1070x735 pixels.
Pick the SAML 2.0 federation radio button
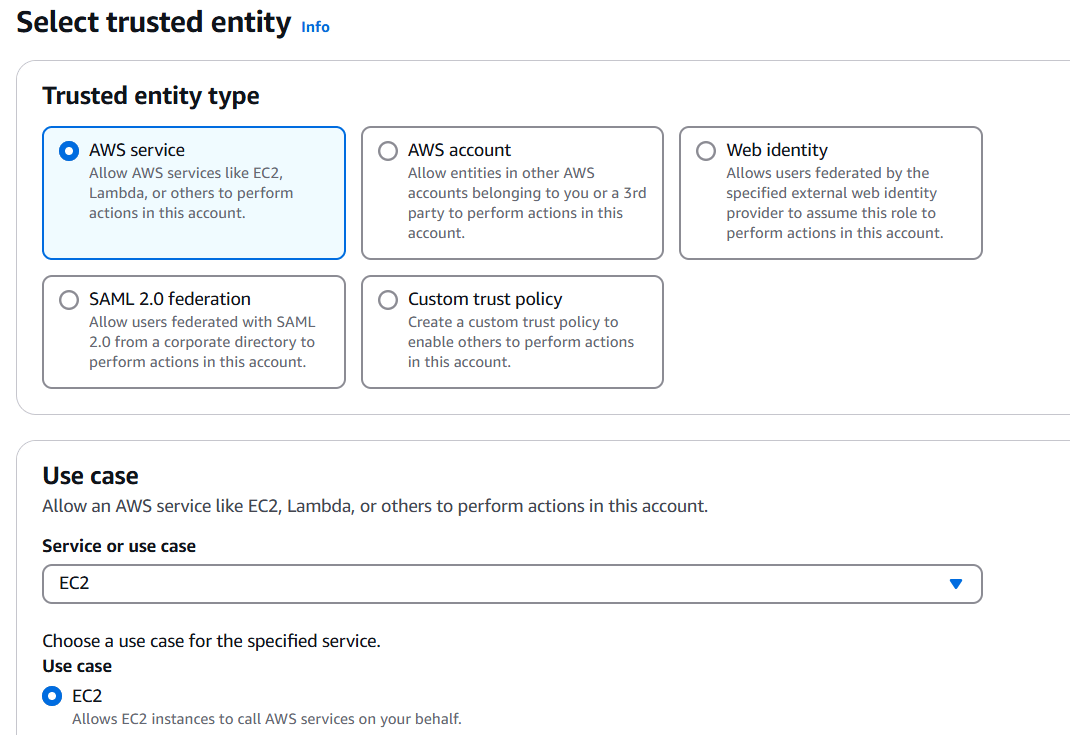coord(69,300)
